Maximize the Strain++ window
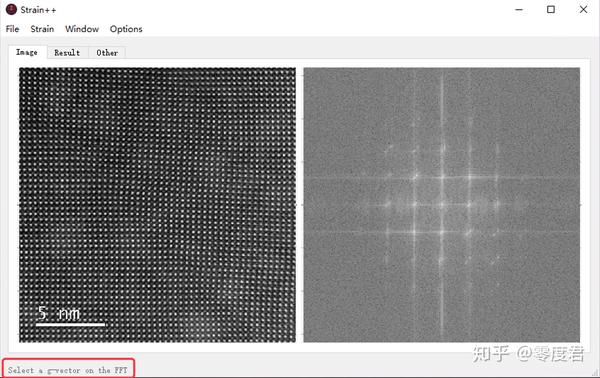 coord(551,10)
